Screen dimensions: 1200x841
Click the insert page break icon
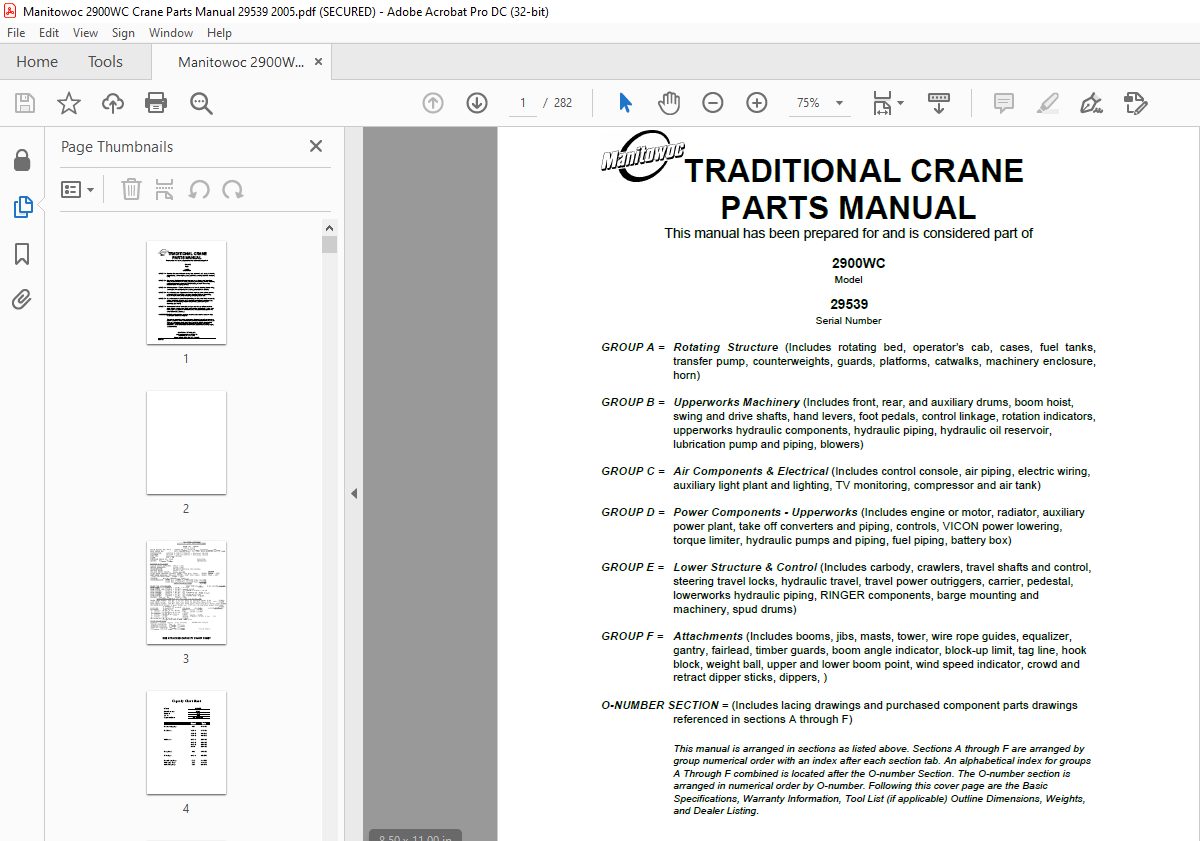coord(165,189)
